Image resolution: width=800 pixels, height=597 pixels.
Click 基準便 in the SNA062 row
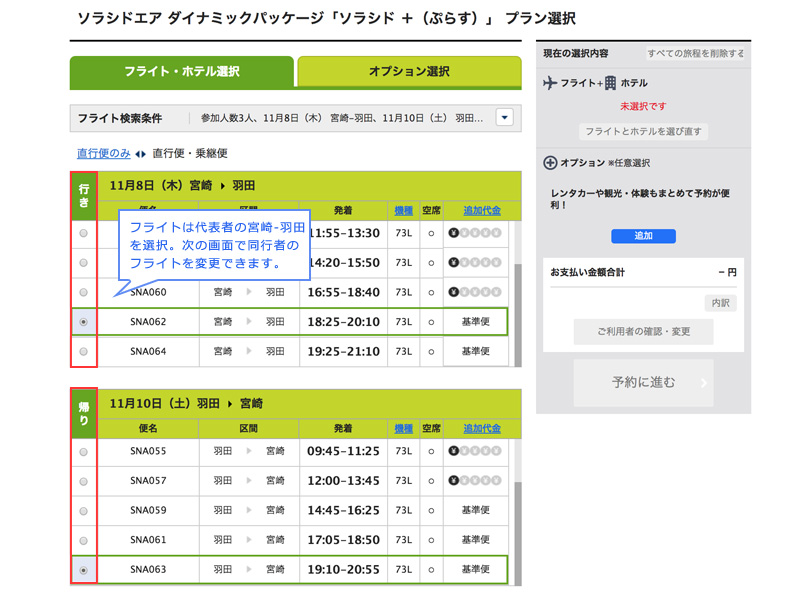(x=476, y=322)
